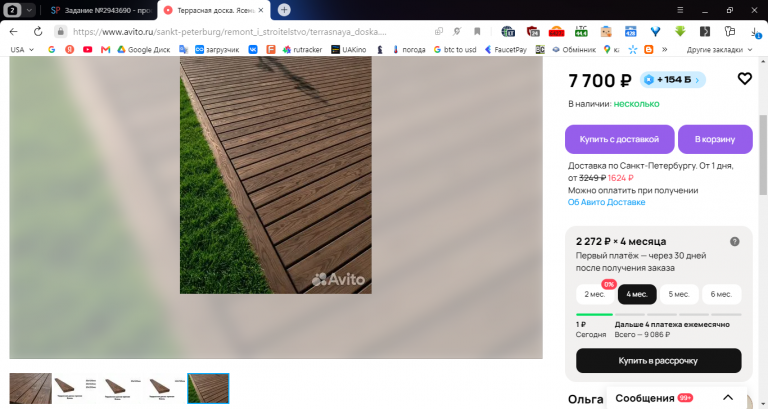
Task: Select the 5 мес. installment option
Action: click(679, 294)
